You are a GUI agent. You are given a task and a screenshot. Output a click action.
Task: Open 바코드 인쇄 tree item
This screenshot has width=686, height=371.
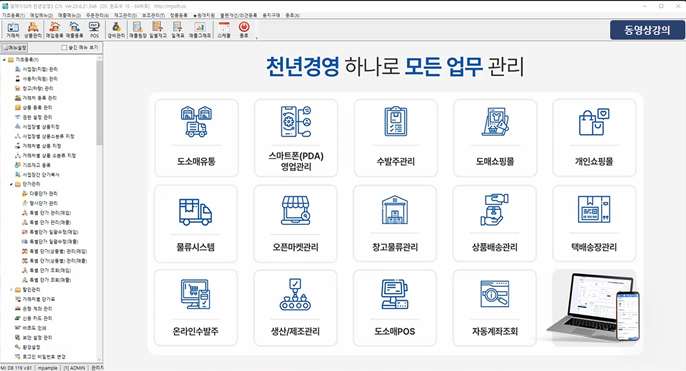click(31, 328)
